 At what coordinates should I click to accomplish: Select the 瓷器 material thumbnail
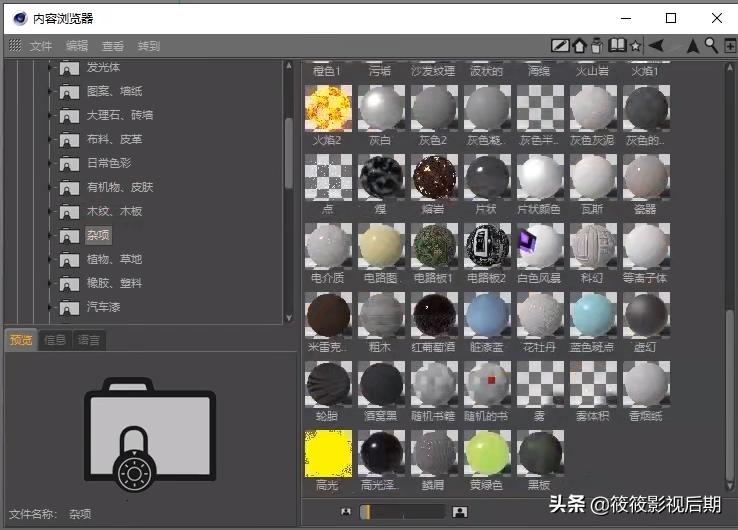coord(646,177)
